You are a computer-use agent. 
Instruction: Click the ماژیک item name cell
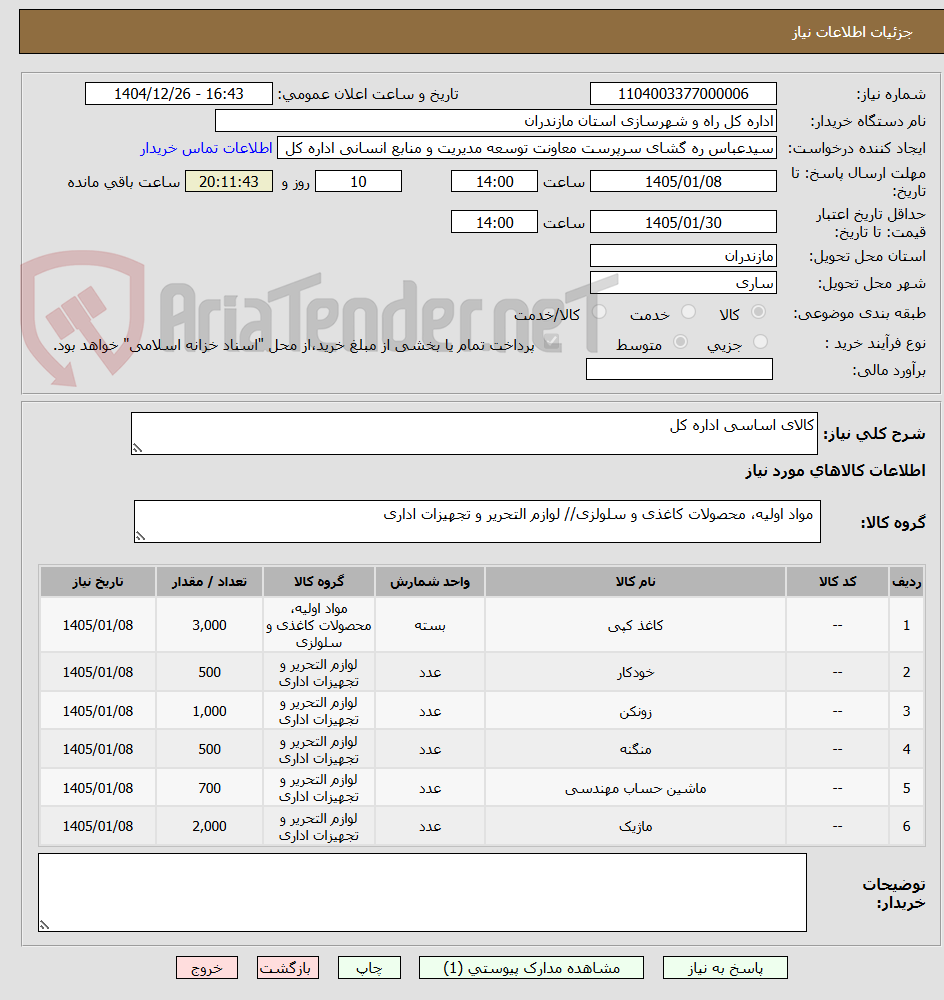click(x=635, y=827)
